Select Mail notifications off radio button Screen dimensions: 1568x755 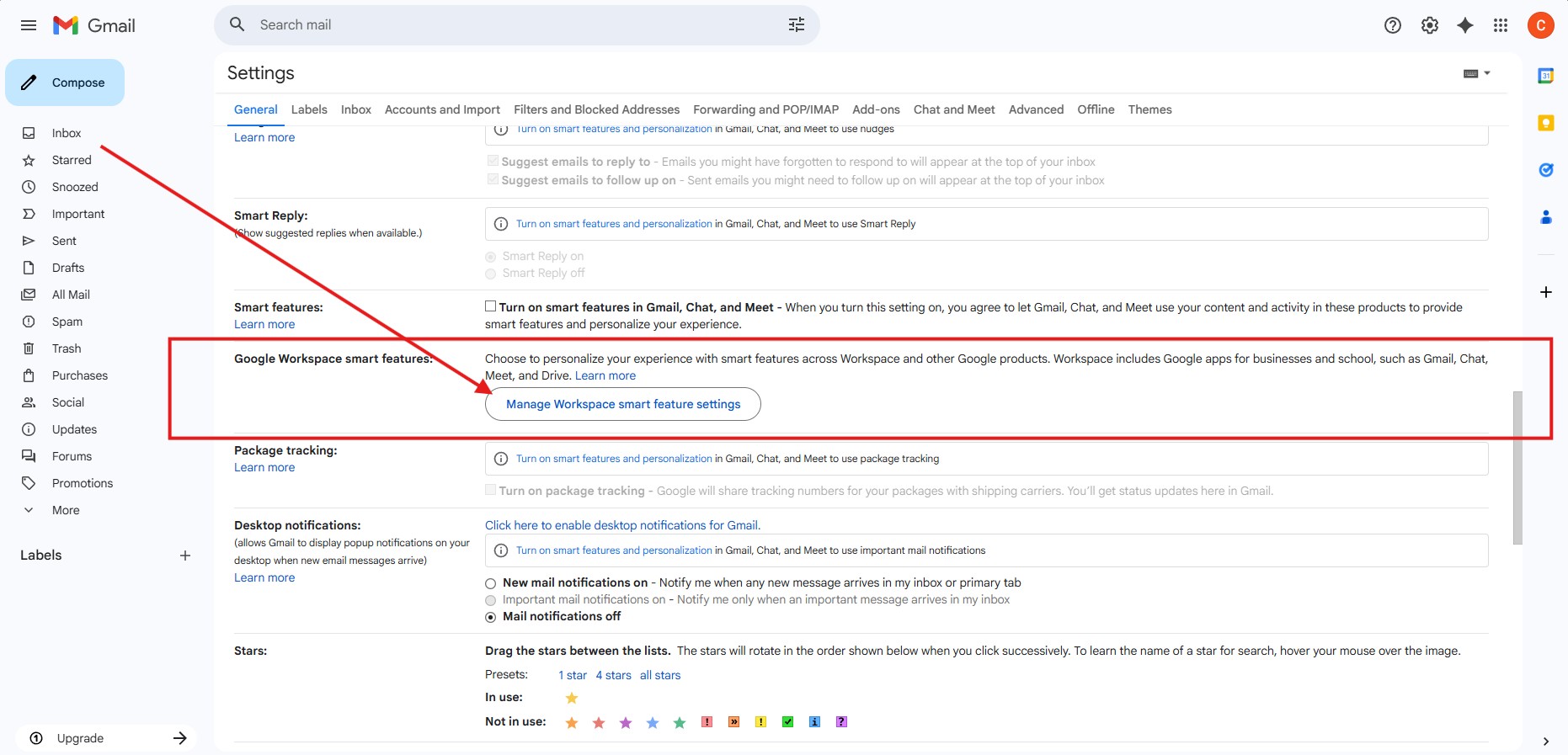click(490, 617)
